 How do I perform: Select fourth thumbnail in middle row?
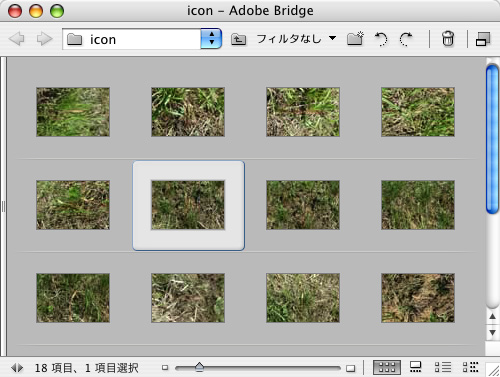click(418, 205)
